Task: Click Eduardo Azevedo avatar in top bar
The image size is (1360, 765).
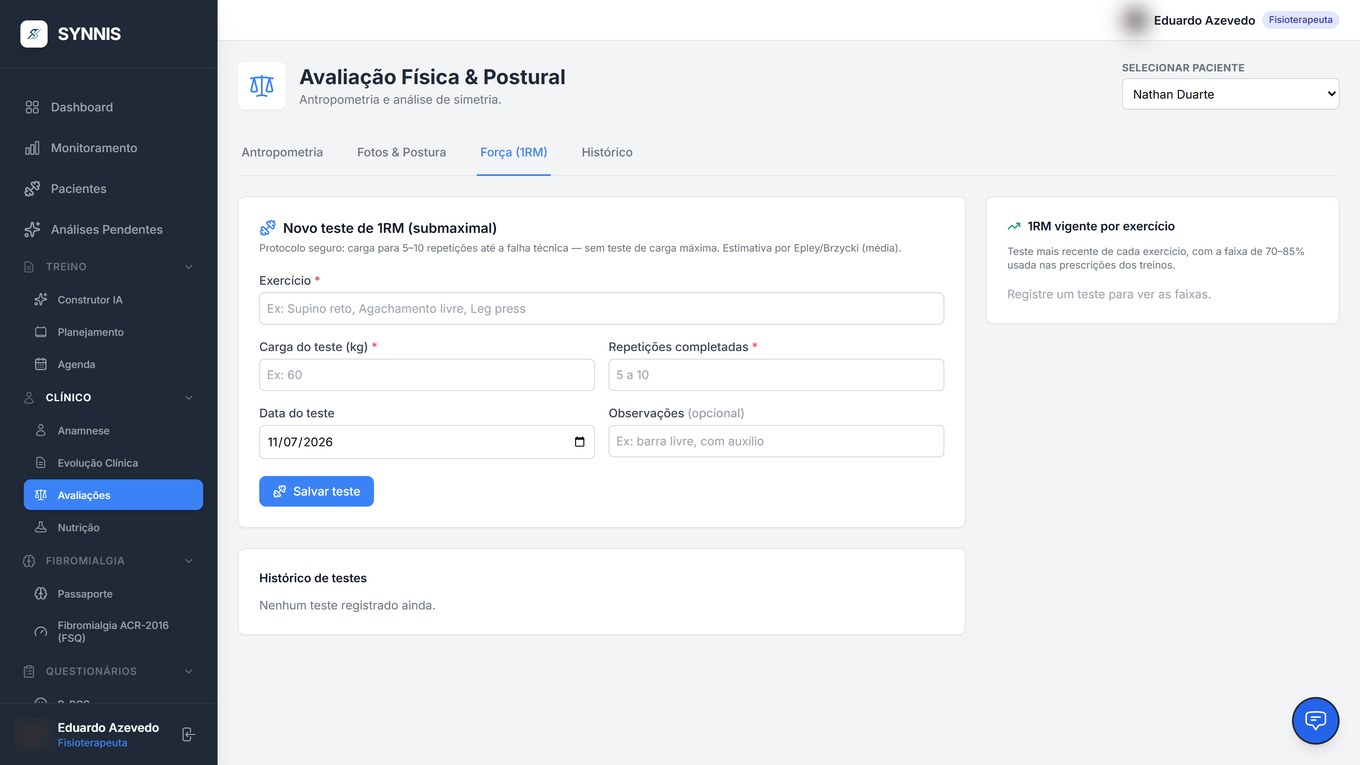Action: 1135,20
